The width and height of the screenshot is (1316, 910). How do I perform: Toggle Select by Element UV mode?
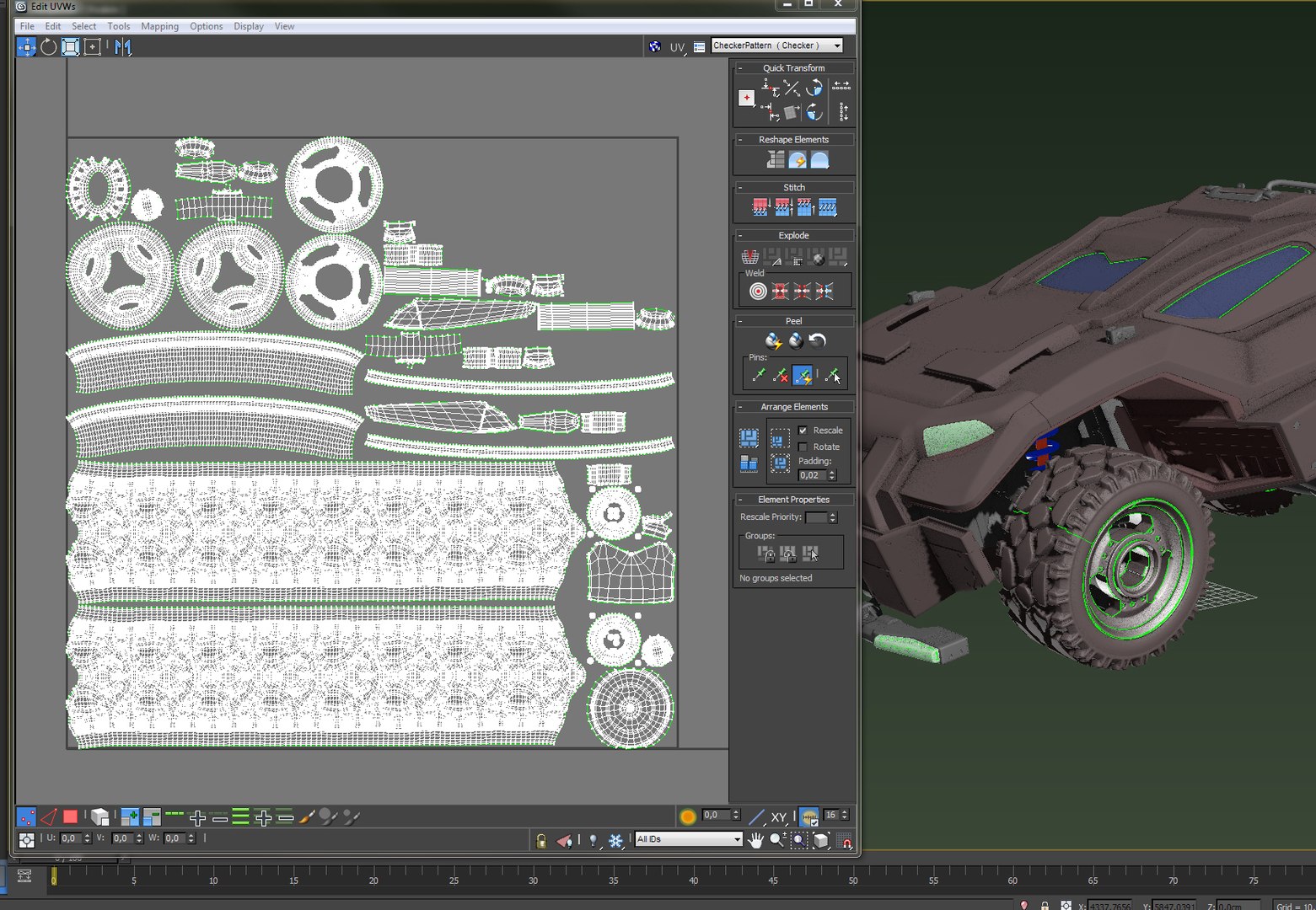(x=99, y=816)
